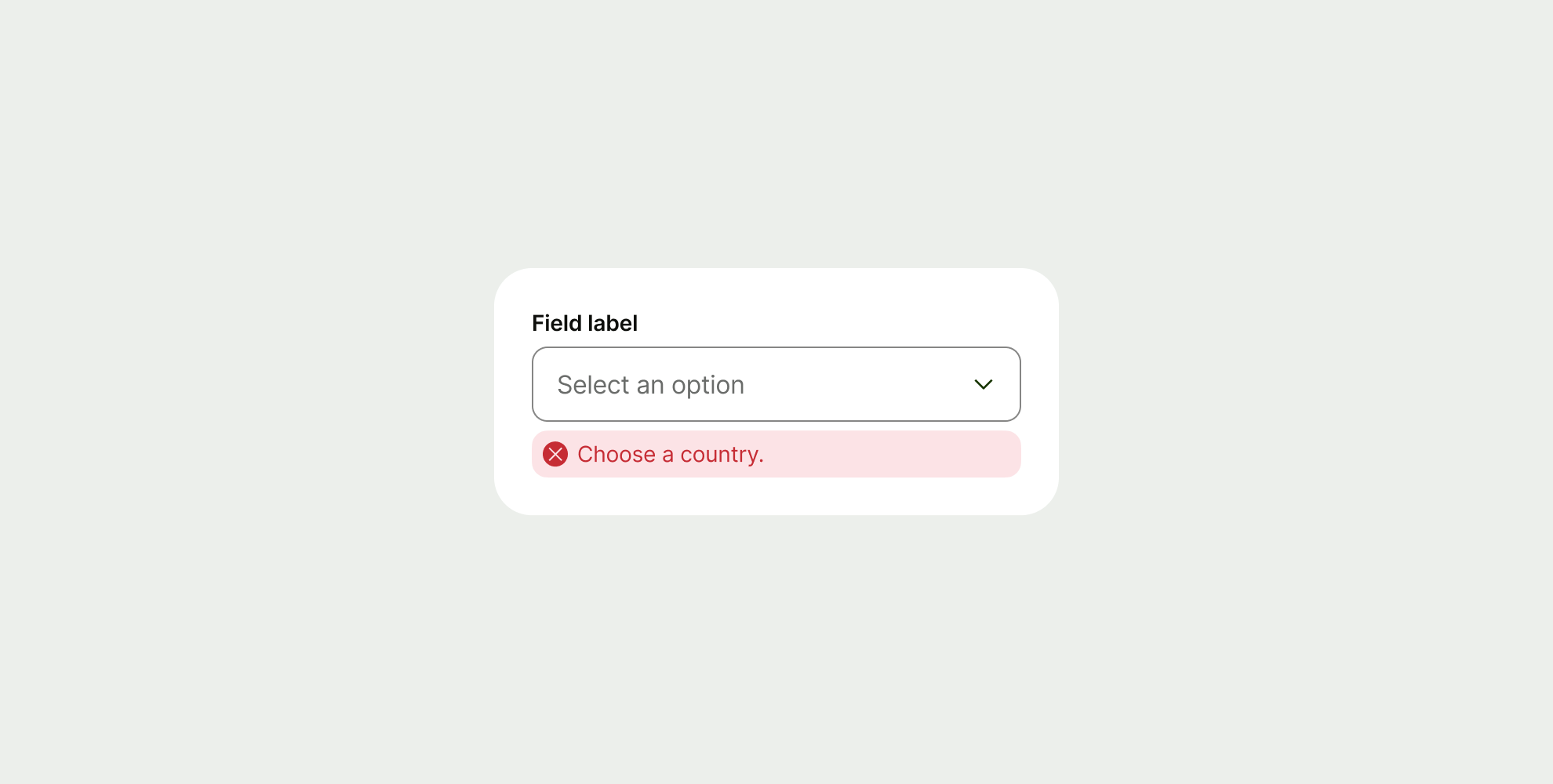This screenshot has height=784, width=1553.
Task: Click the downward arrow inside the dropdown box
Action: pos(983,384)
